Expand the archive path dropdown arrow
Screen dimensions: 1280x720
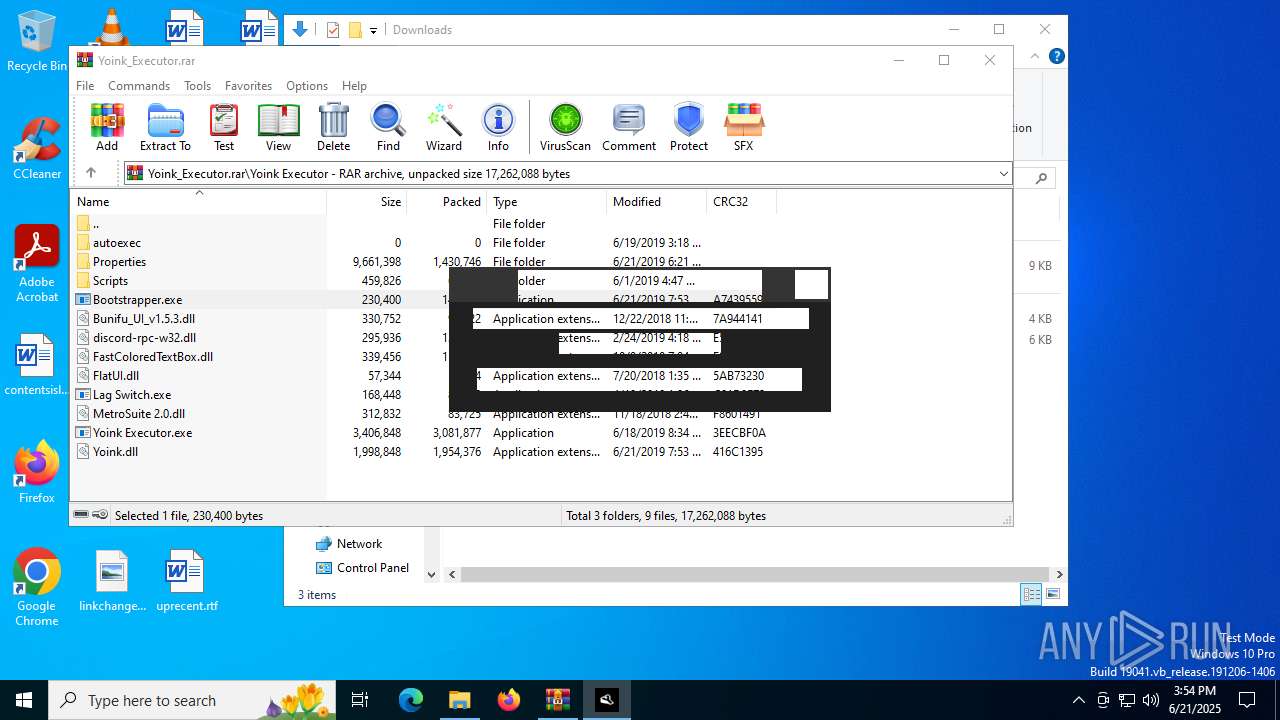coord(1003,174)
